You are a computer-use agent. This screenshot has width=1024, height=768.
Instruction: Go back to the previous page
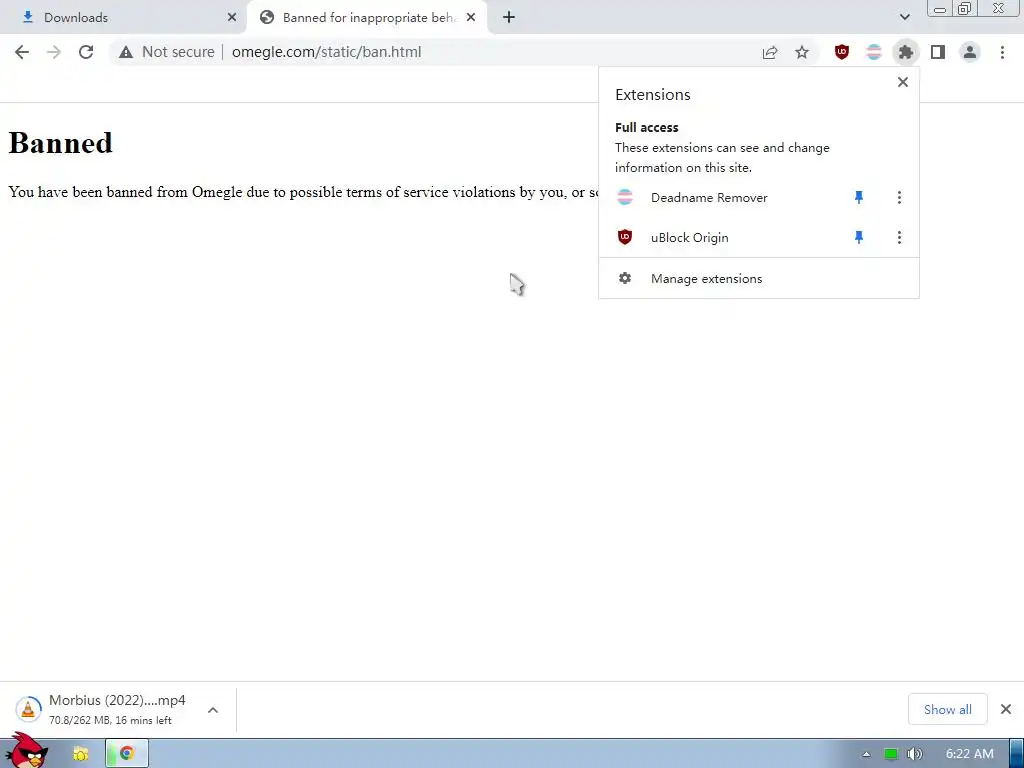click(x=22, y=52)
